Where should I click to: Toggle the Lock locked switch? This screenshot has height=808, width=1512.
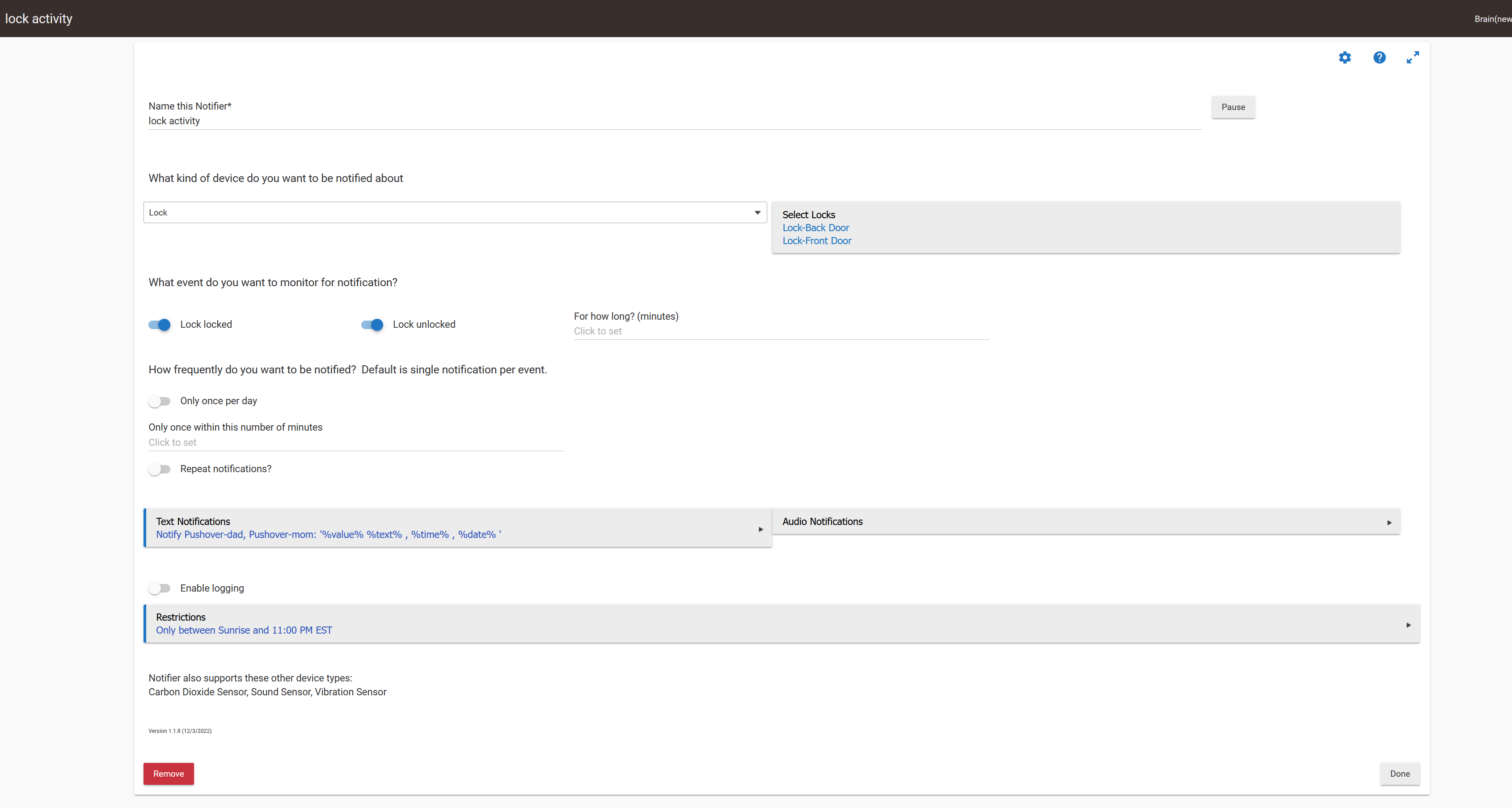(160, 325)
